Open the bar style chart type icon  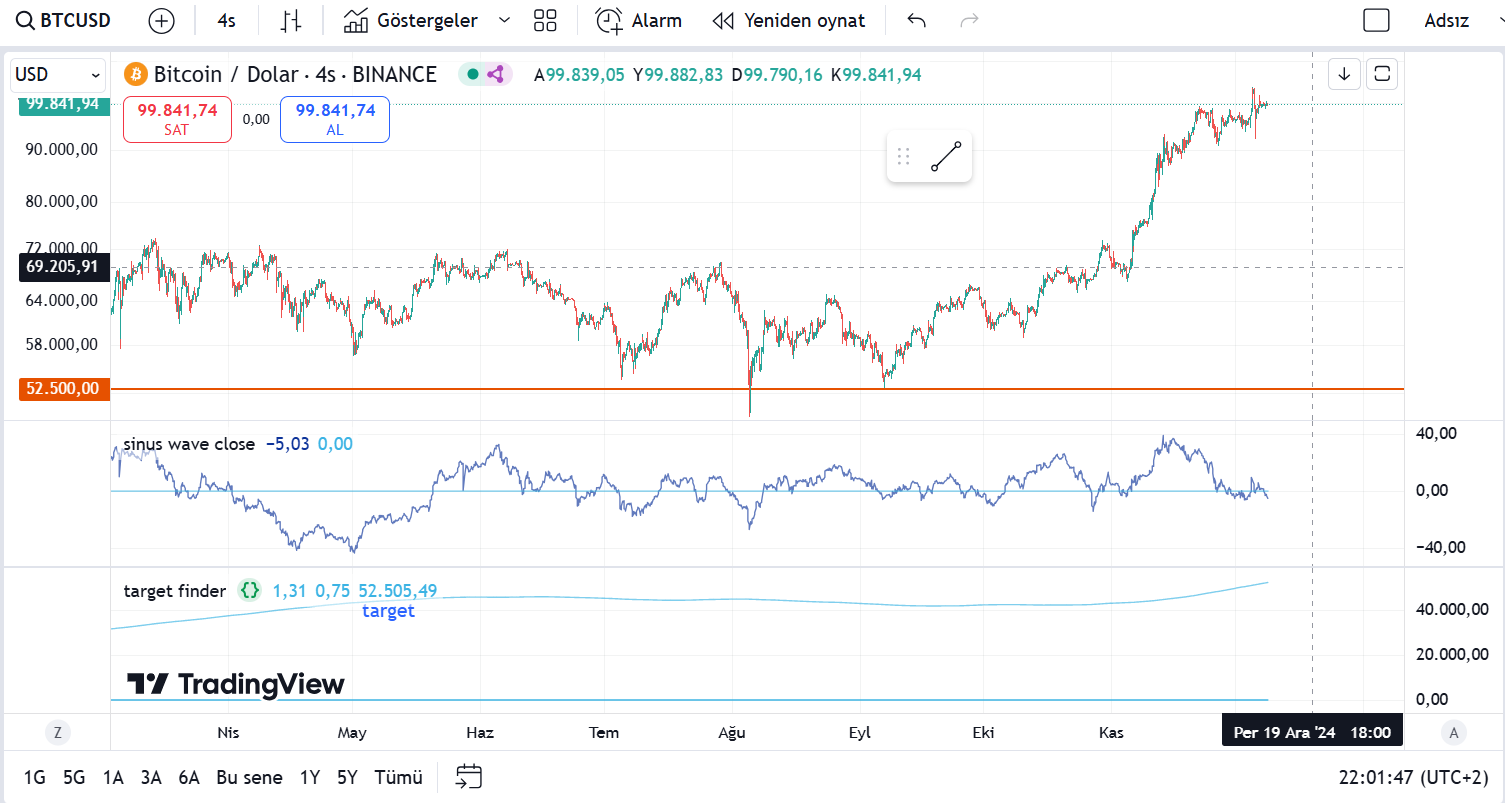pyautogui.click(x=291, y=20)
